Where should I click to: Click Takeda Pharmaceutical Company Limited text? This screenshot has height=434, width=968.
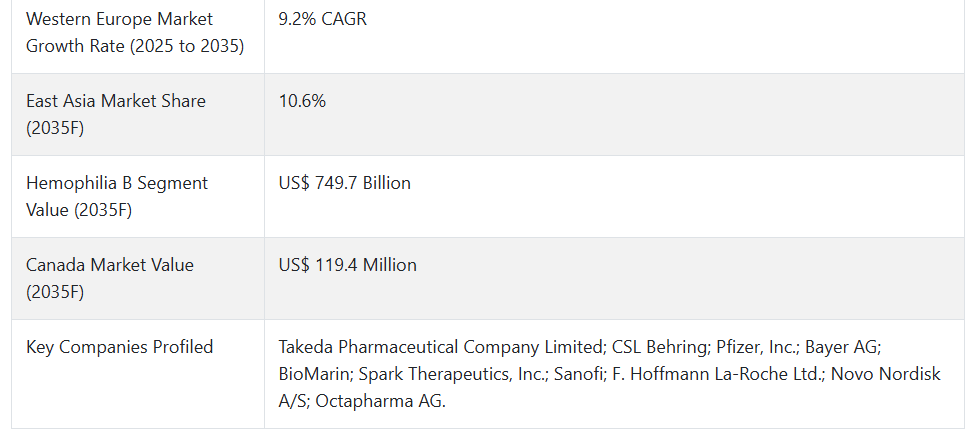point(440,347)
